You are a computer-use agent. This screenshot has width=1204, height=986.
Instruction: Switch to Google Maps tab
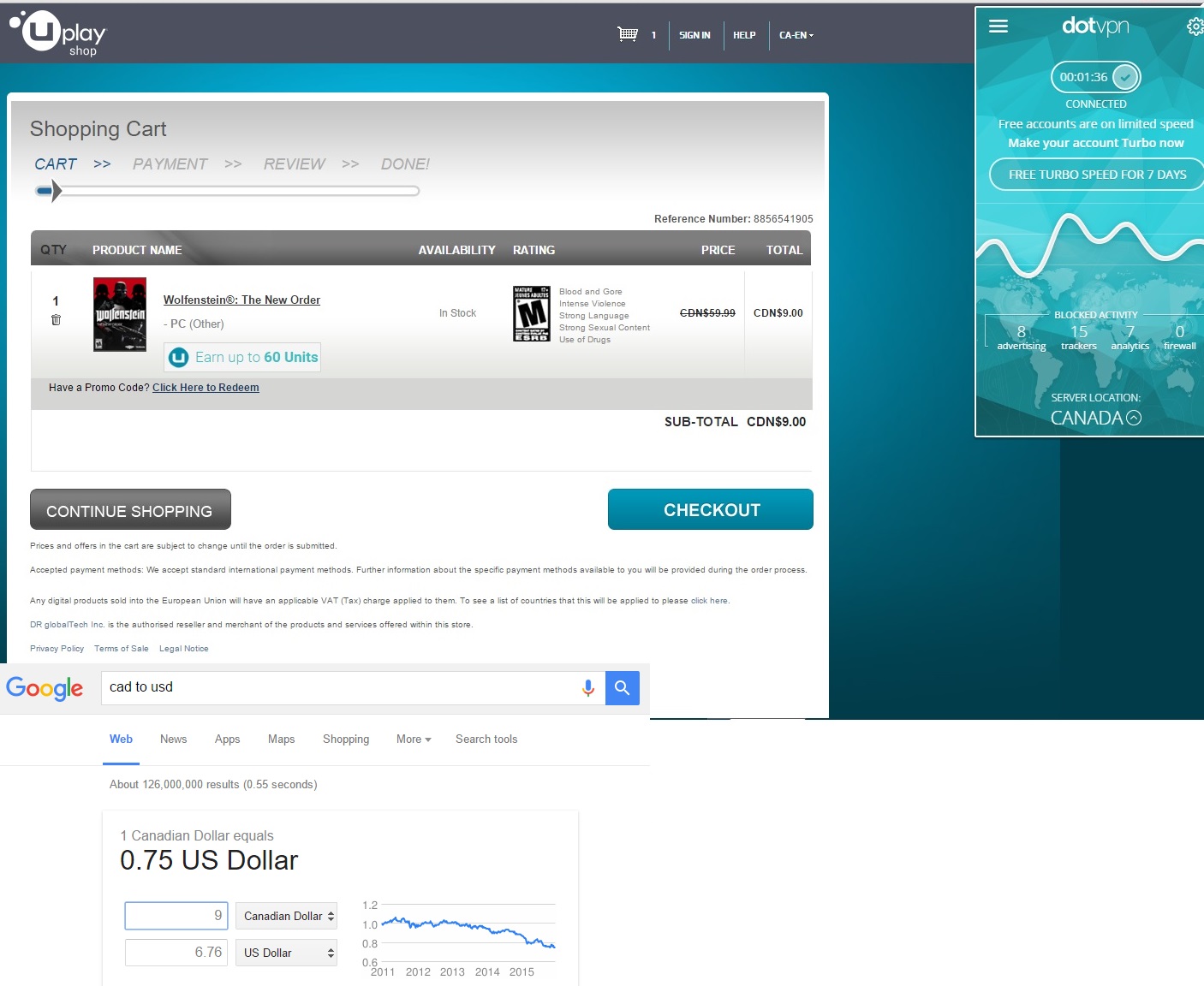(x=281, y=739)
